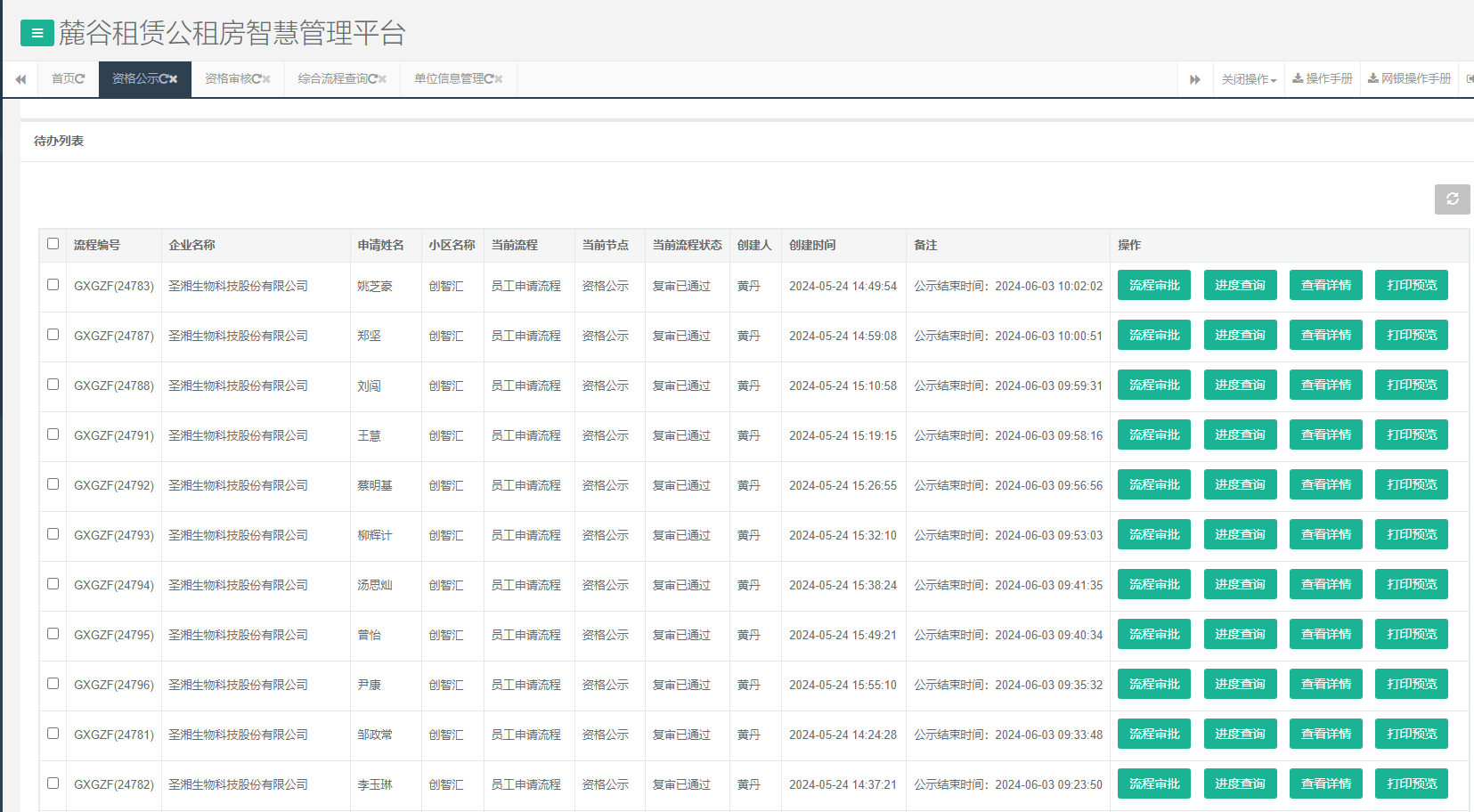
Task: Click 查看详情 button for 蔡明基
Action: point(1325,484)
